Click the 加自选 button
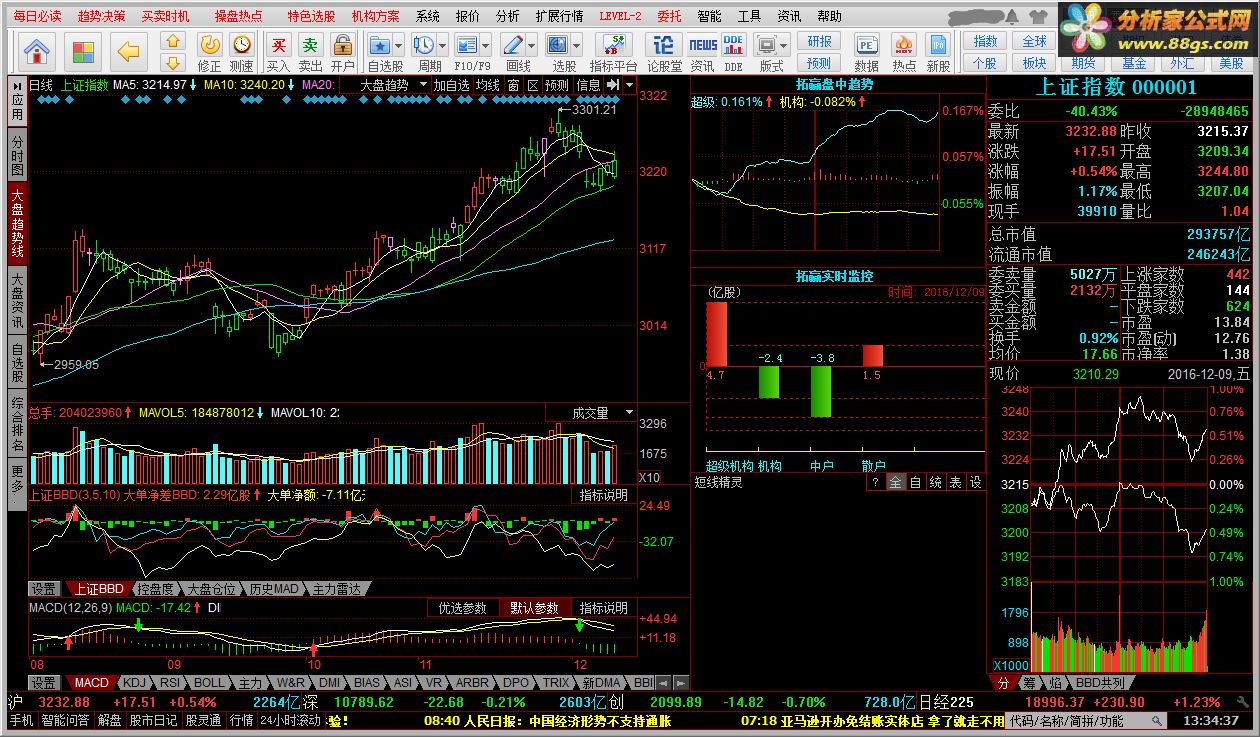This screenshot has width=1260, height=737. [450, 85]
